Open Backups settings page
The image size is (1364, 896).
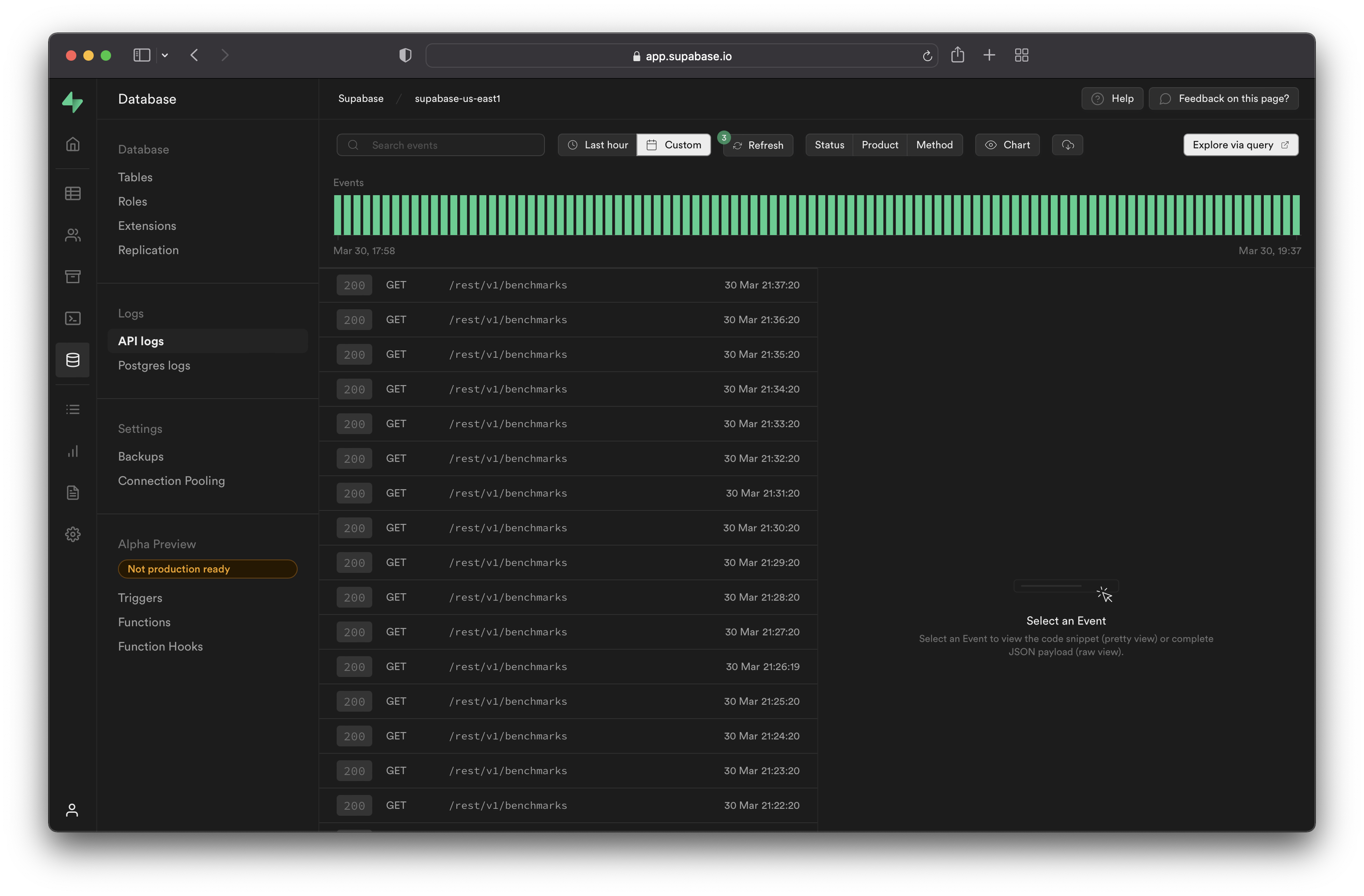point(141,456)
